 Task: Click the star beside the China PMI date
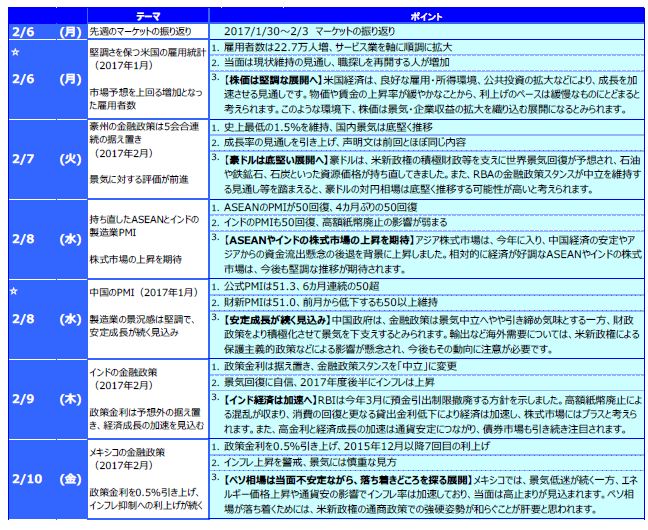pos(14,291)
